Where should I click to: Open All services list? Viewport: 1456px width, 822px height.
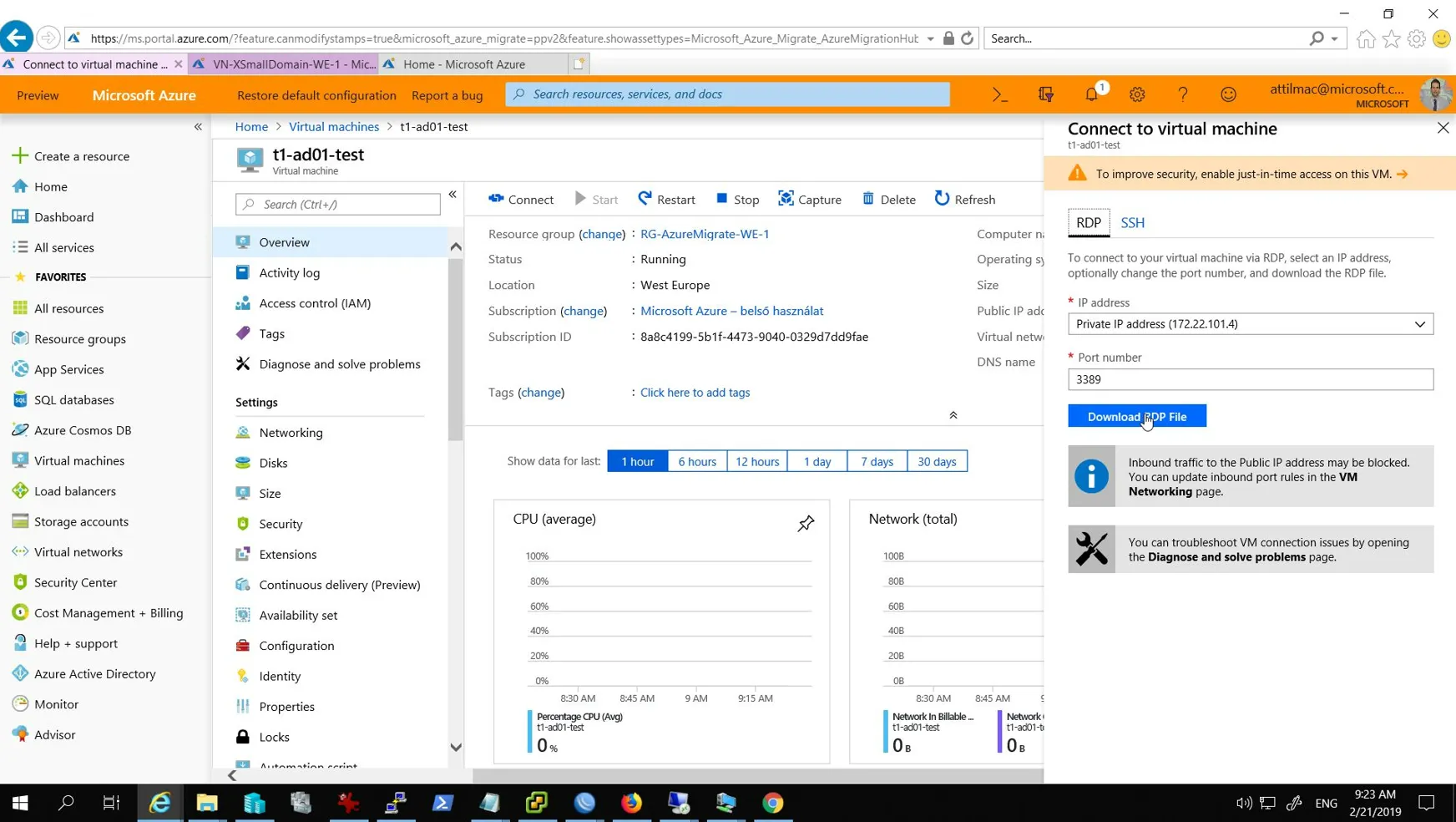[53, 247]
